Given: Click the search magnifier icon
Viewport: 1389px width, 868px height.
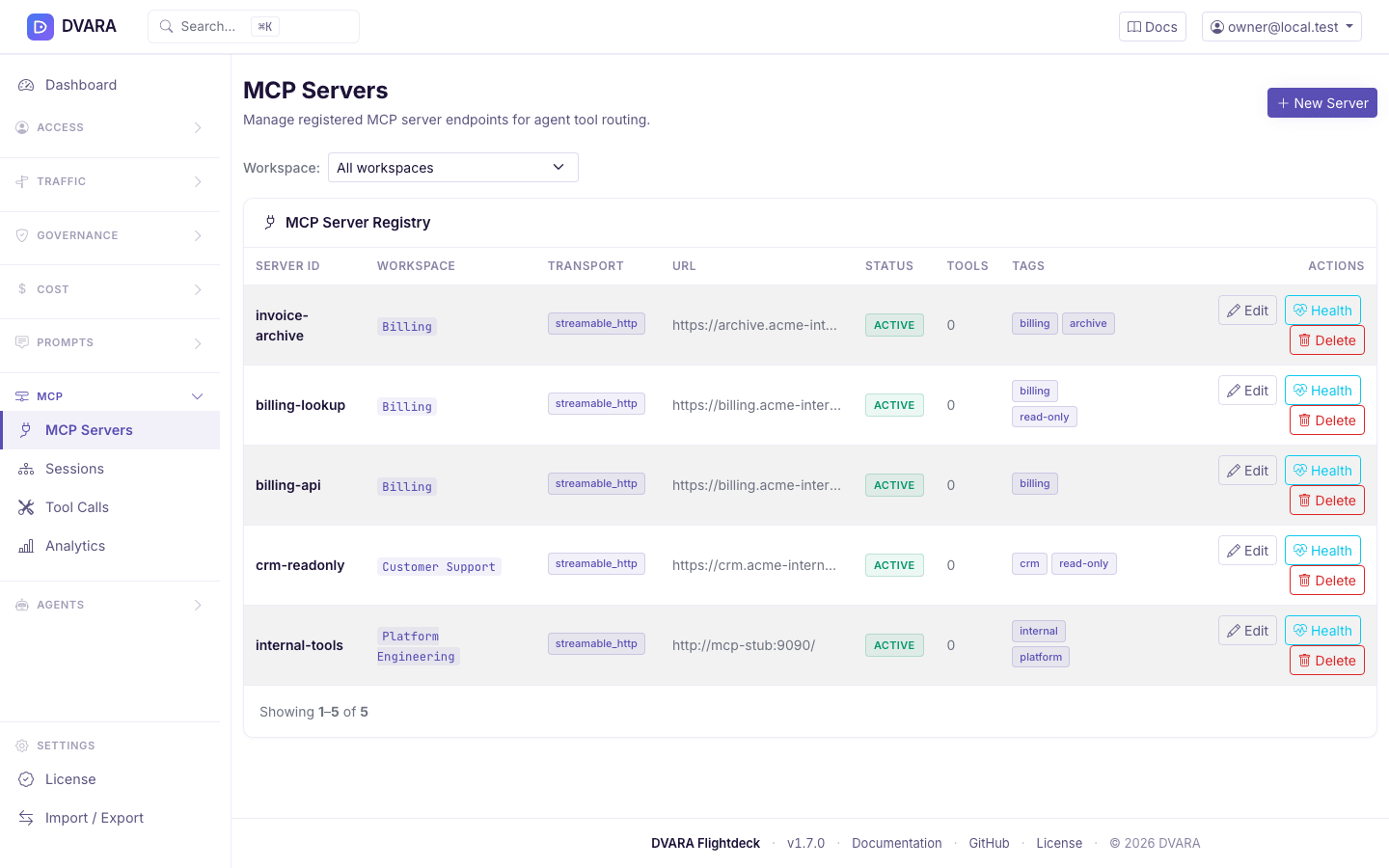Looking at the screenshot, I should 166,27.
